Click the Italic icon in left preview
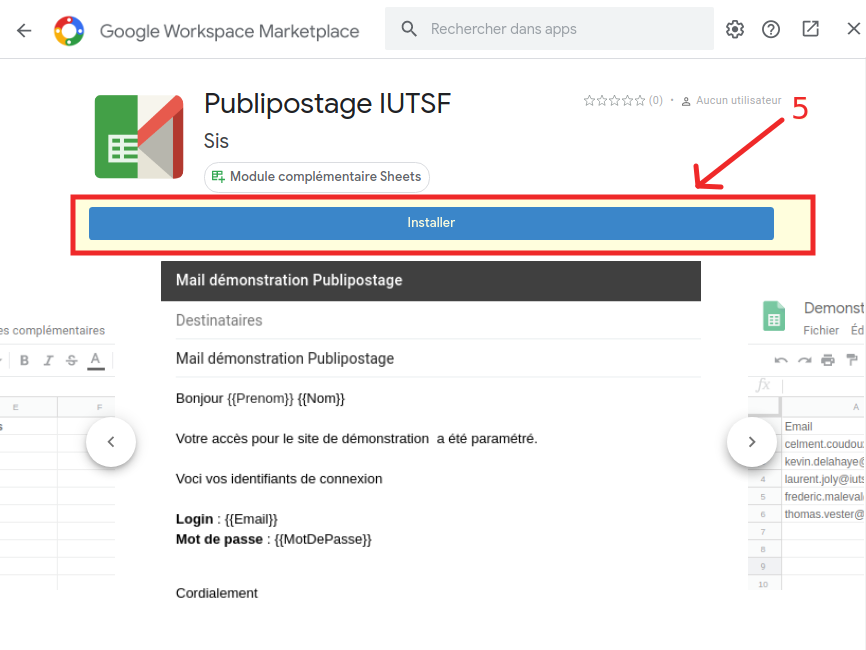866x650 pixels. (49, 361)
